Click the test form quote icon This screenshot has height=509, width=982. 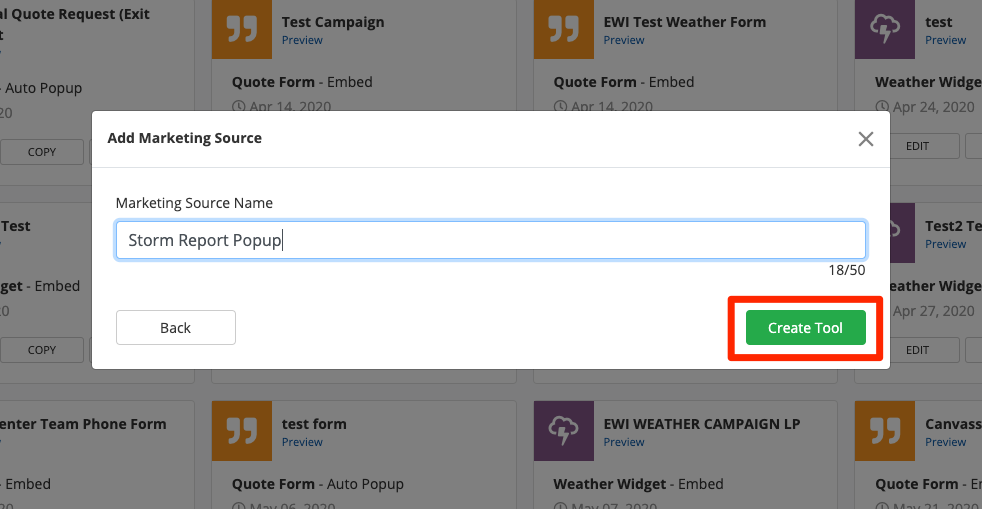point(241,431)
